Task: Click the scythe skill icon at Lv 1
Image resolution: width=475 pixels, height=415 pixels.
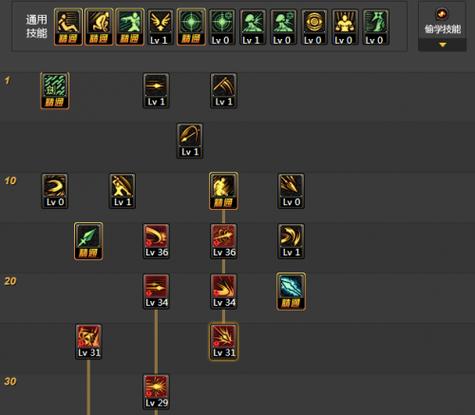Action: tap(224, 91)
